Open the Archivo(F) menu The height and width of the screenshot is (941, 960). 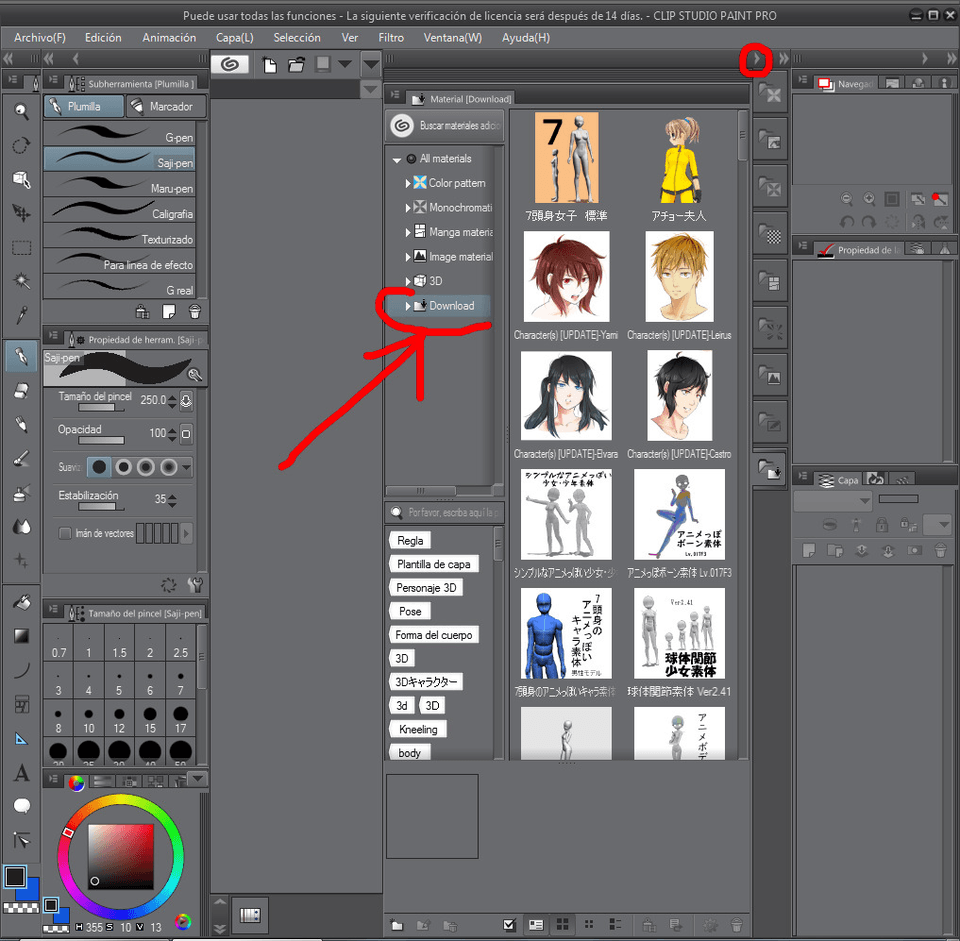pos(40,37)
